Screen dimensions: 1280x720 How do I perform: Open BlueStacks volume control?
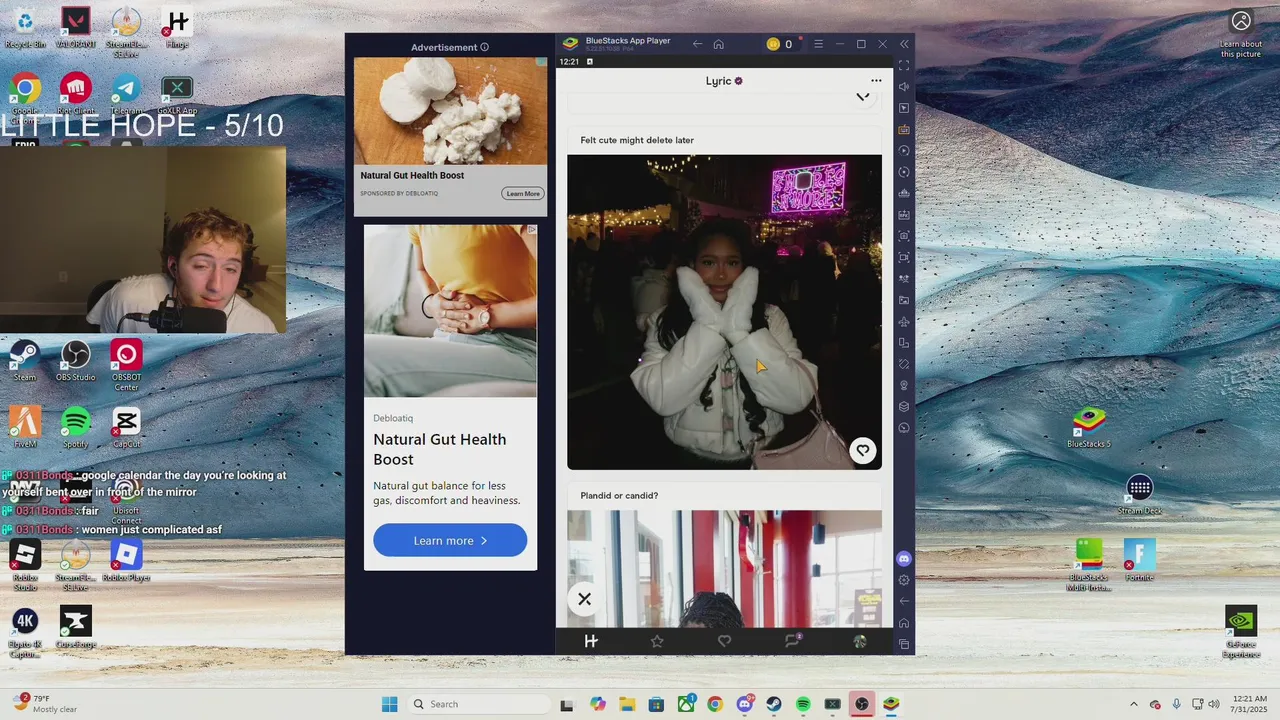pos(904,86)
